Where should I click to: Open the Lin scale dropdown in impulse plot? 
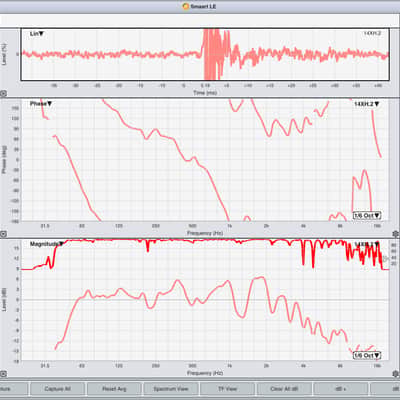point(37,34)
